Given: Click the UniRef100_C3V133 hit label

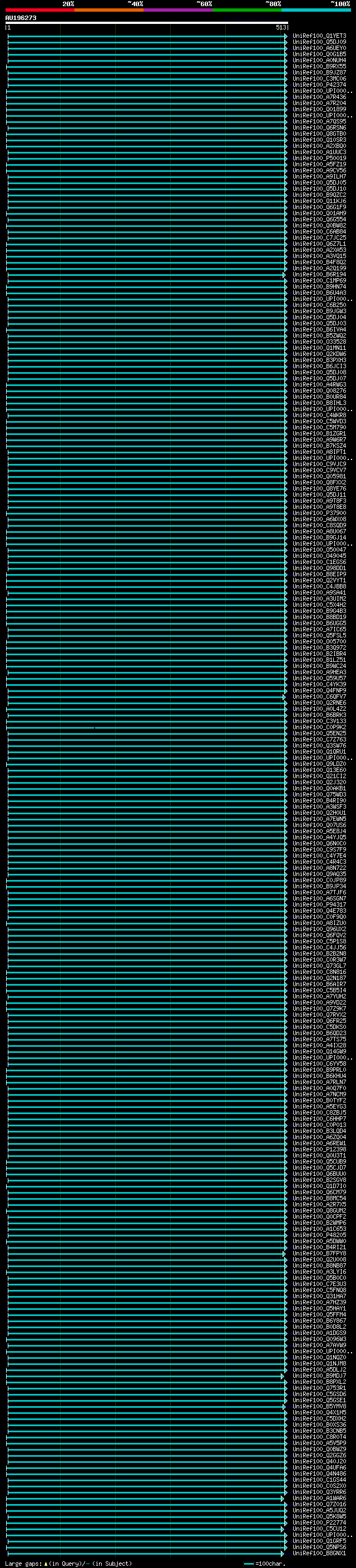Looking at the screenshot, I should pos(319,721).
